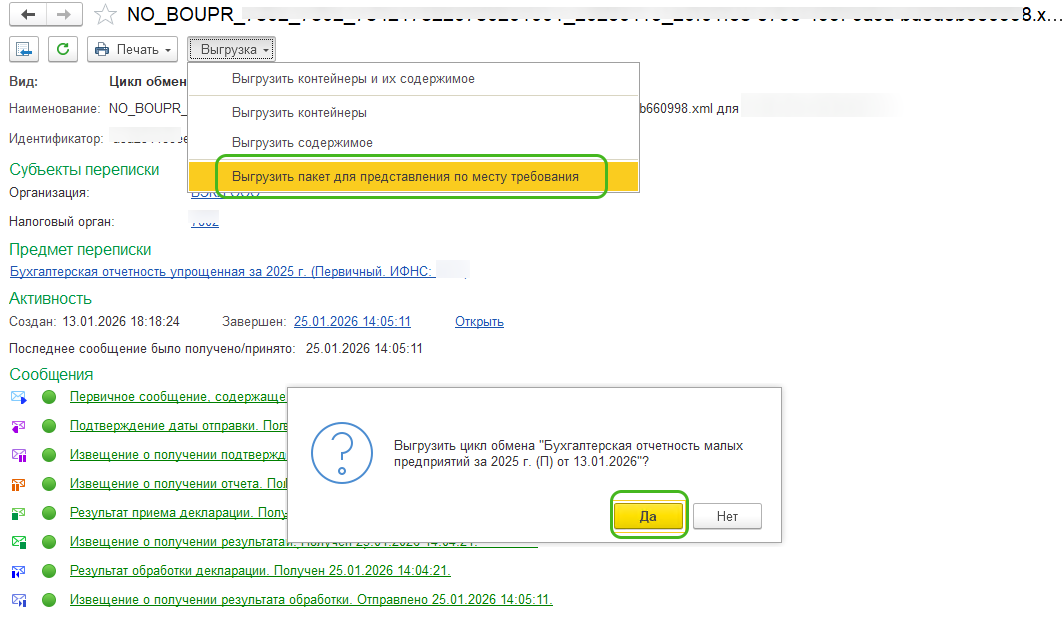Open the Первичное сообщение message link
Image resolution: width=1064 pixels, height=635 pixels.
(x=178, y=397)
